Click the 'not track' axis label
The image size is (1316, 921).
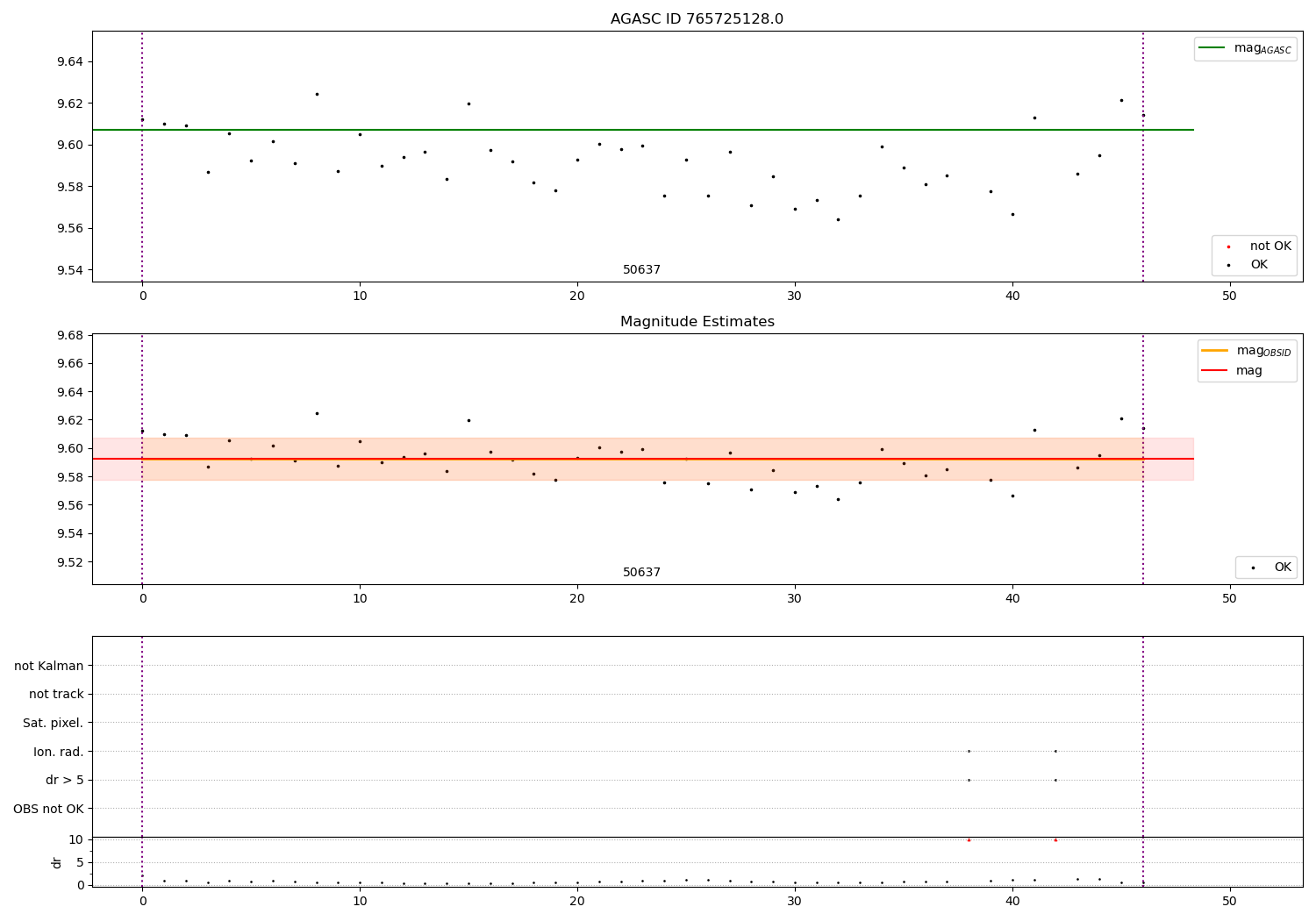pyautogui.click(x=56, y=694)
